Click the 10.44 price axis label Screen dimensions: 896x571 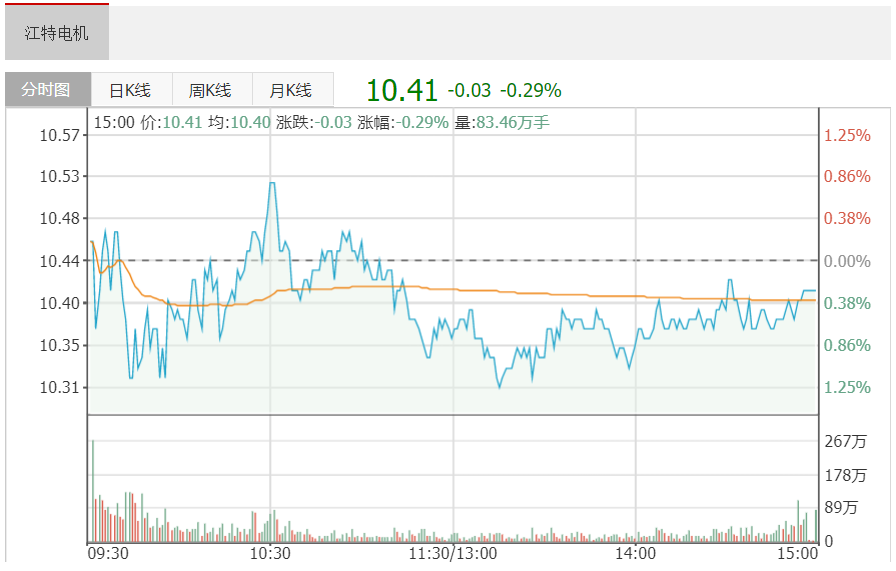pyautogui.click(x=59, y=261)
